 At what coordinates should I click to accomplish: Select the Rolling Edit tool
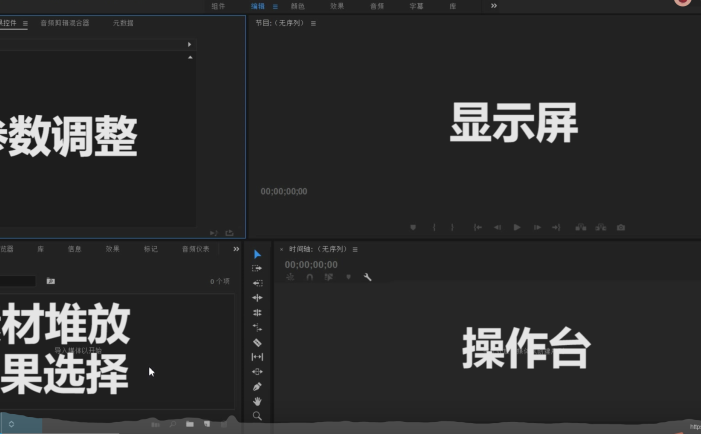257,313
